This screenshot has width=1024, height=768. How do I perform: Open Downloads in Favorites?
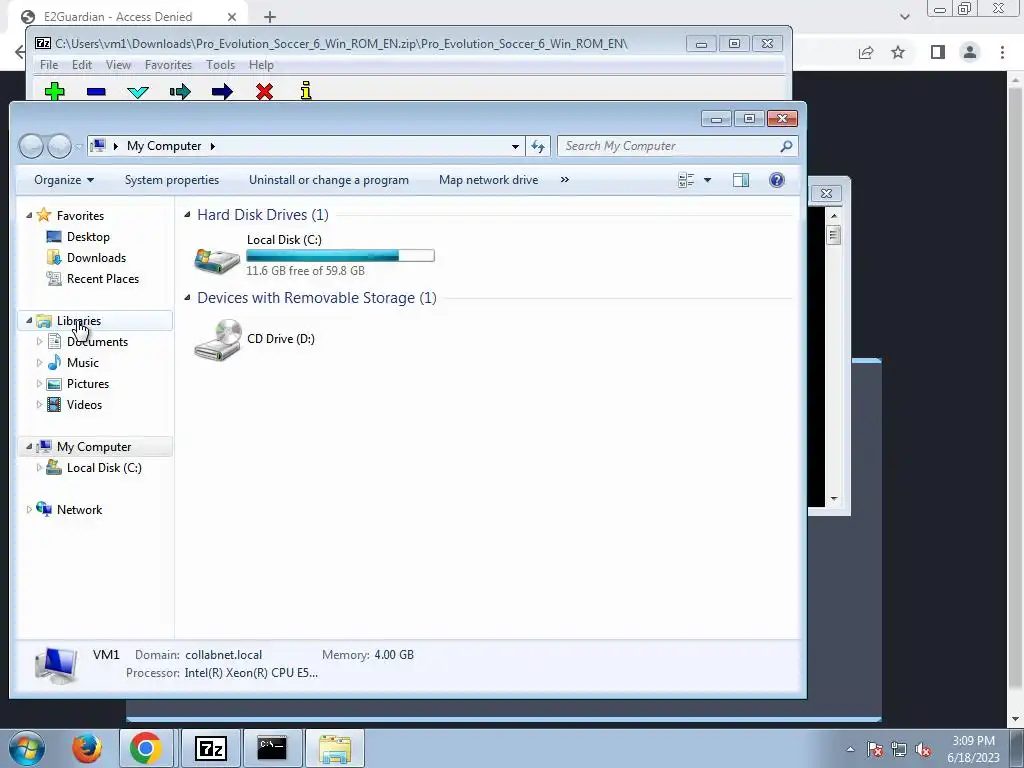96,258
